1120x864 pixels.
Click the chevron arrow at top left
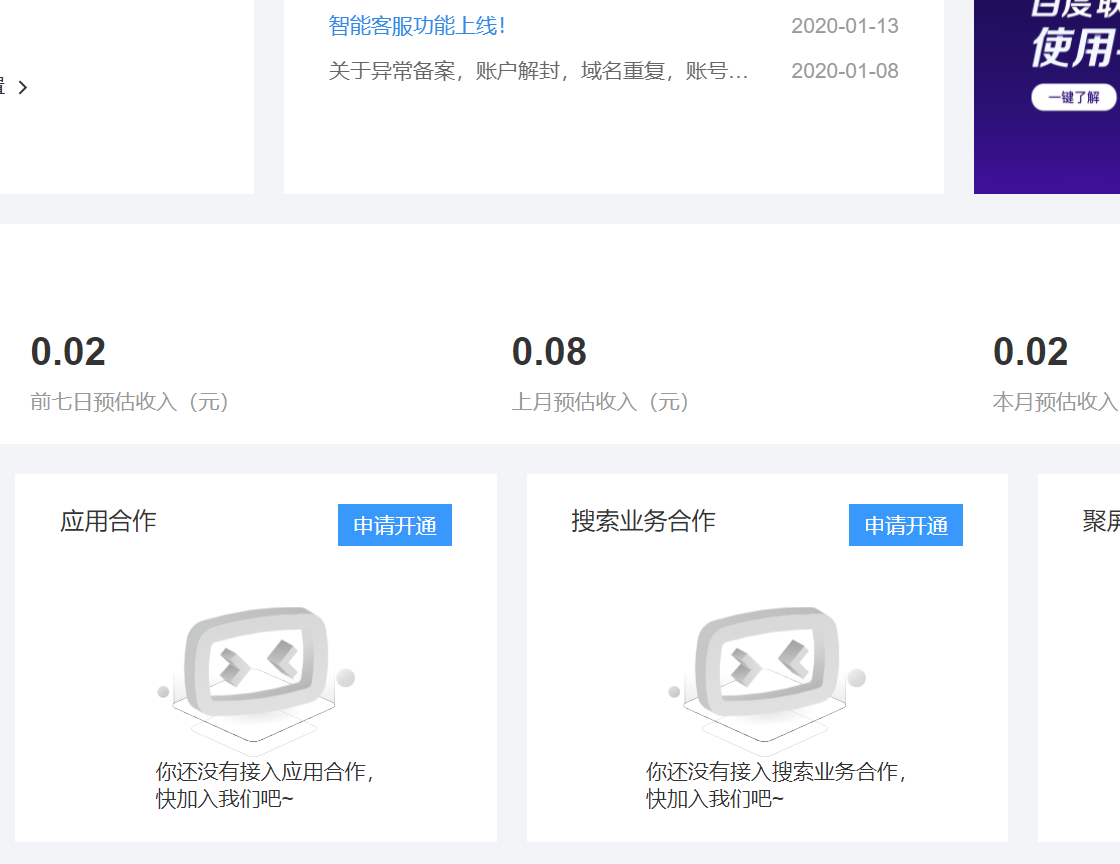pyautogui.click(x=23, y=87)
